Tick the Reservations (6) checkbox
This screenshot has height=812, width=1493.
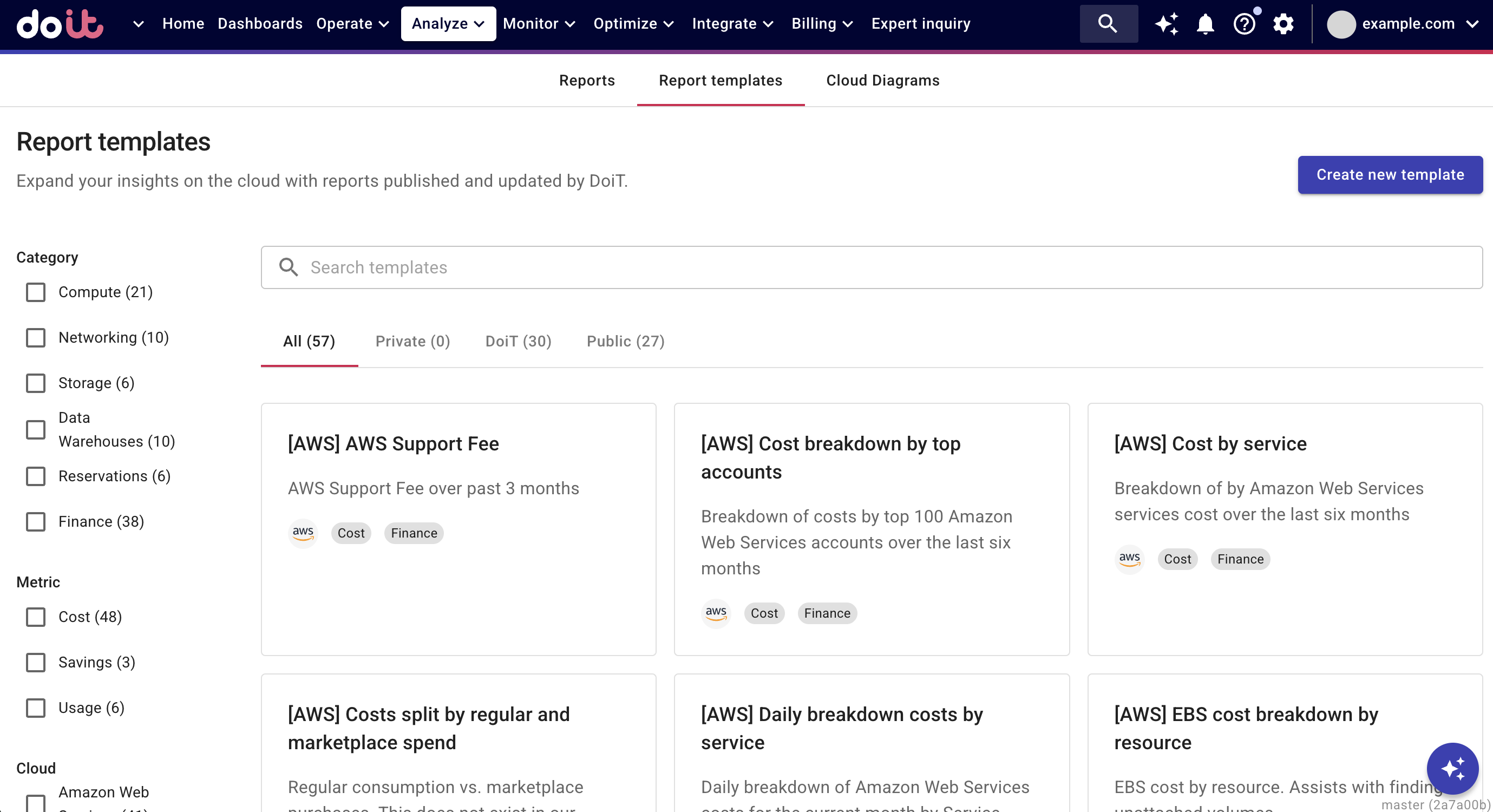(x=36, y=476)
